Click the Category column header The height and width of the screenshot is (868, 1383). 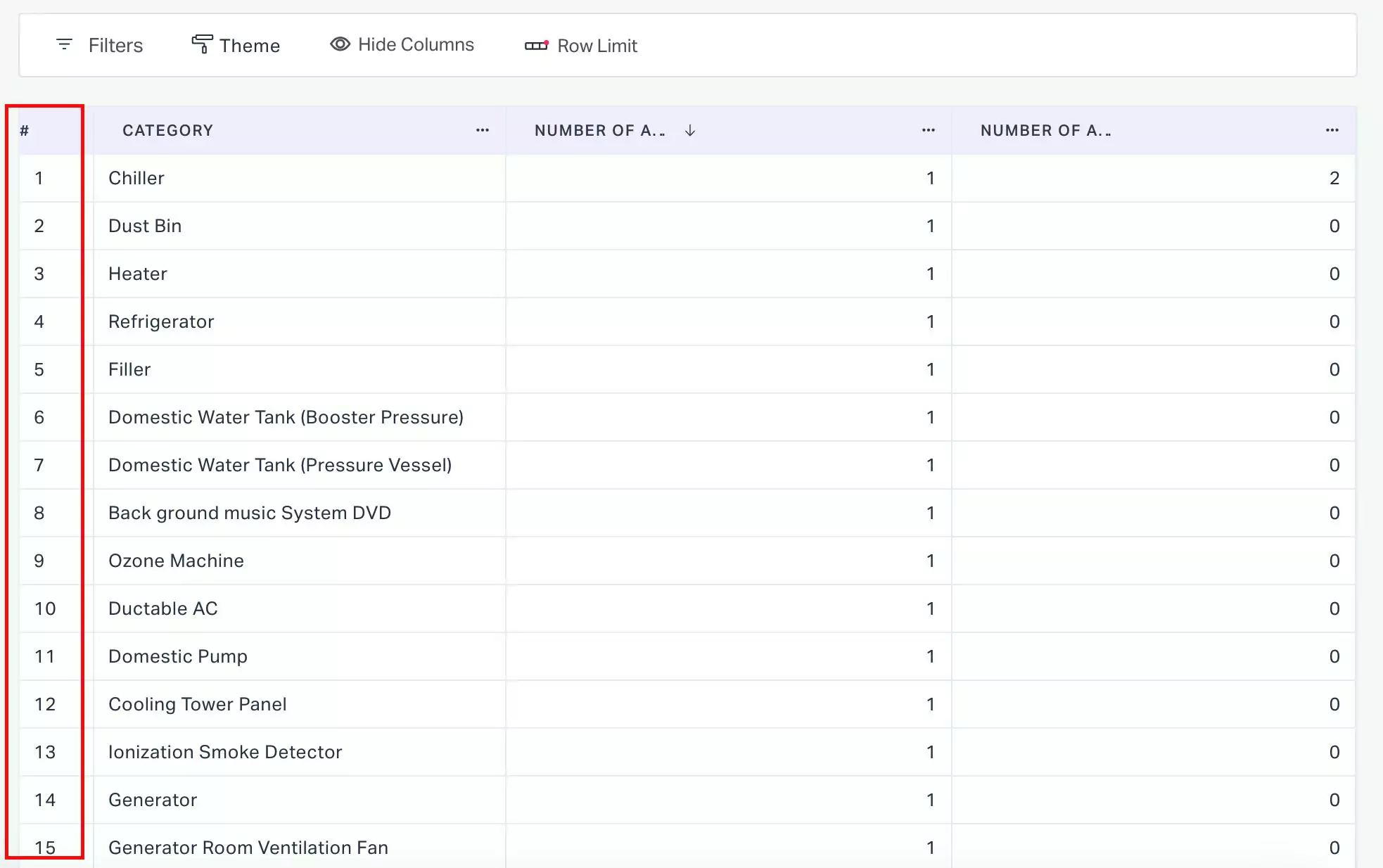[167, 130]
